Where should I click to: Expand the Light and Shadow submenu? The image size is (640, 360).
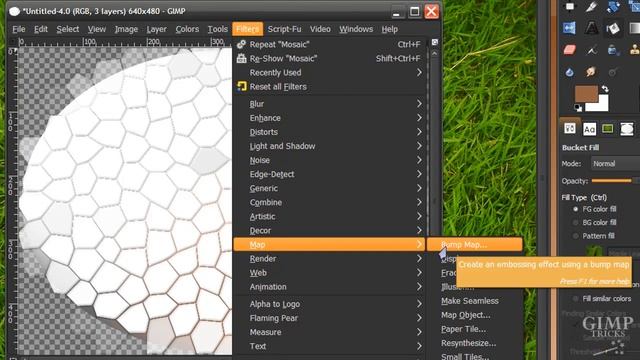click(x=330, y=146)
